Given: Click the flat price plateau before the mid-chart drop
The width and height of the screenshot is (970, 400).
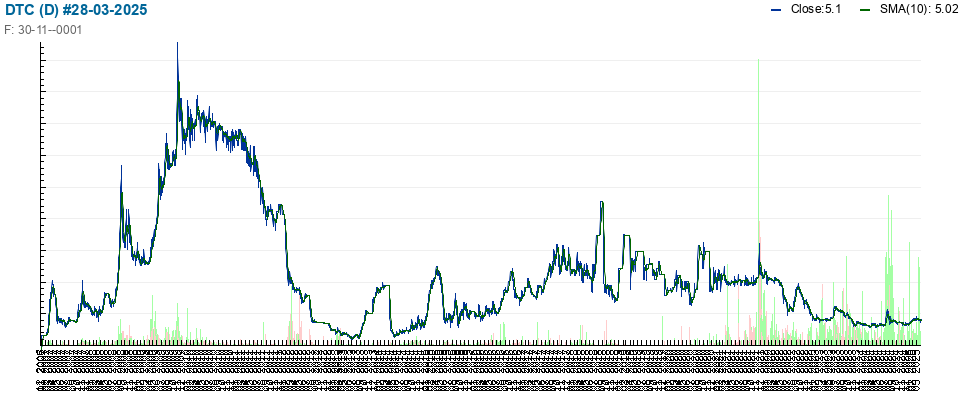Looking at the screenshot, I should (x=384, y=285).
